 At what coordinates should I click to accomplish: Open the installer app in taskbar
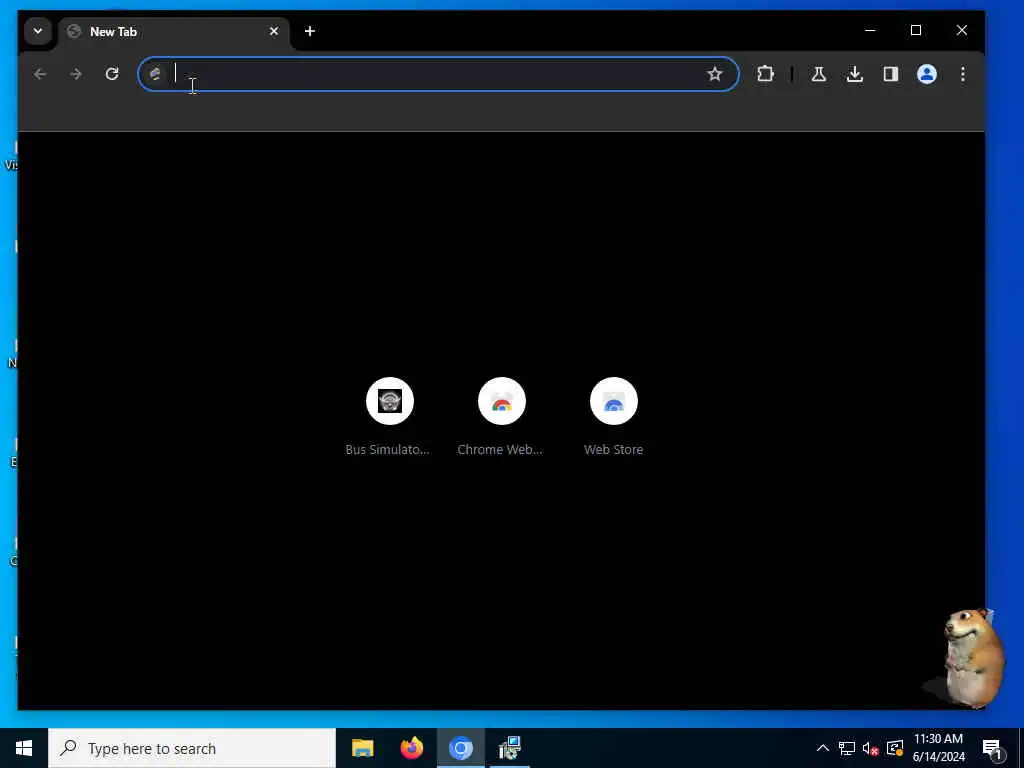tap(509, 748)
